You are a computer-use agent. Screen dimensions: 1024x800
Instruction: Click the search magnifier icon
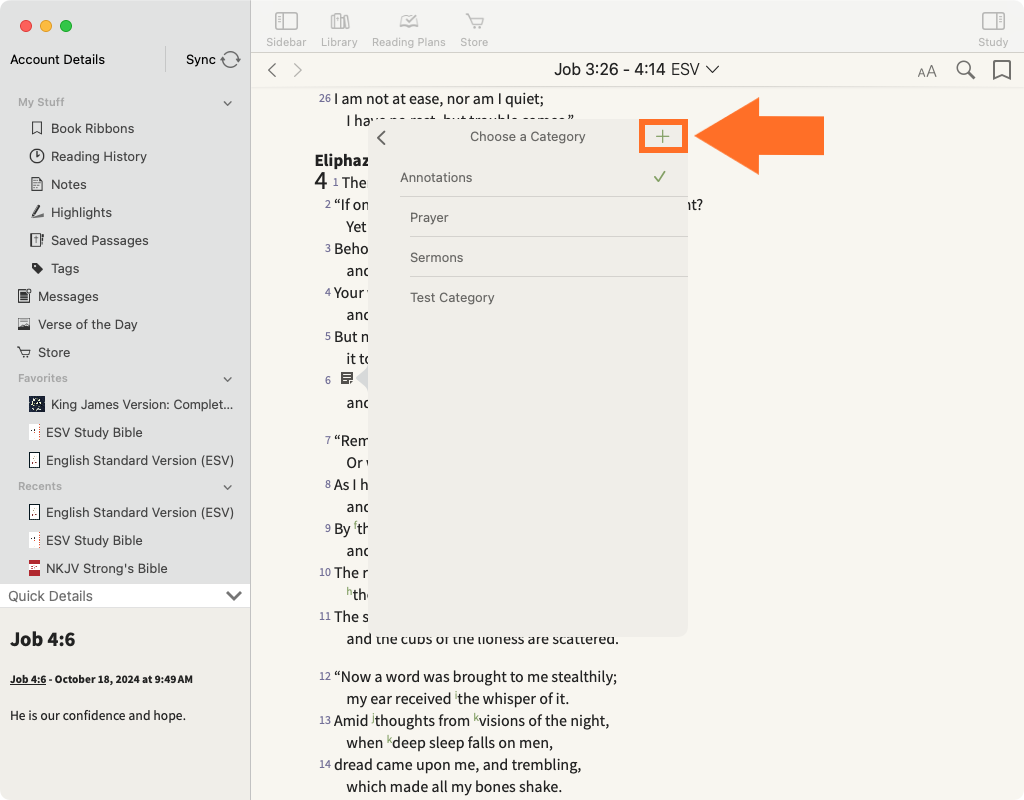tap(965, 70)
